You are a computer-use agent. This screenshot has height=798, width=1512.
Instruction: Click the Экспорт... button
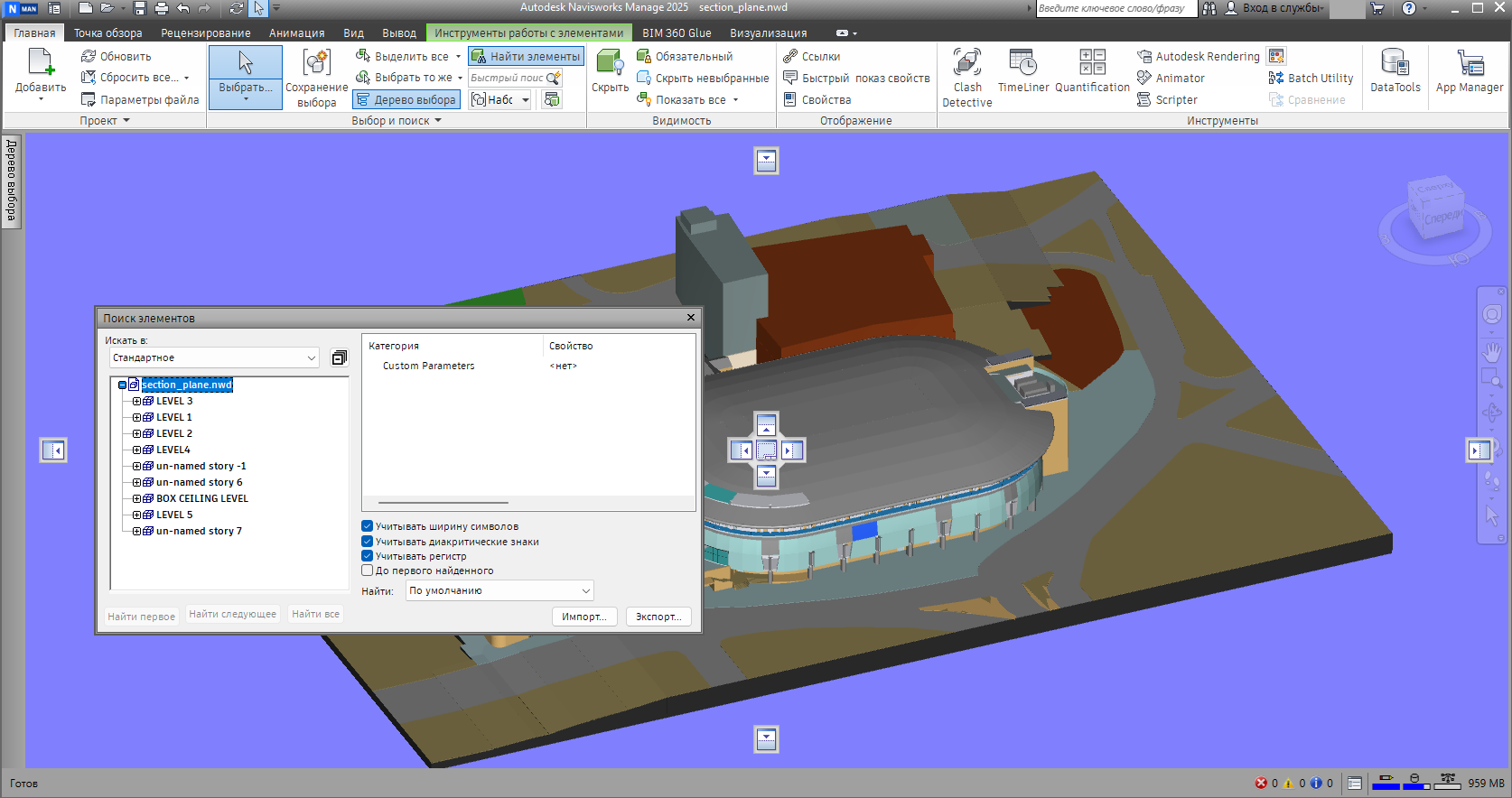pos(658,617)
